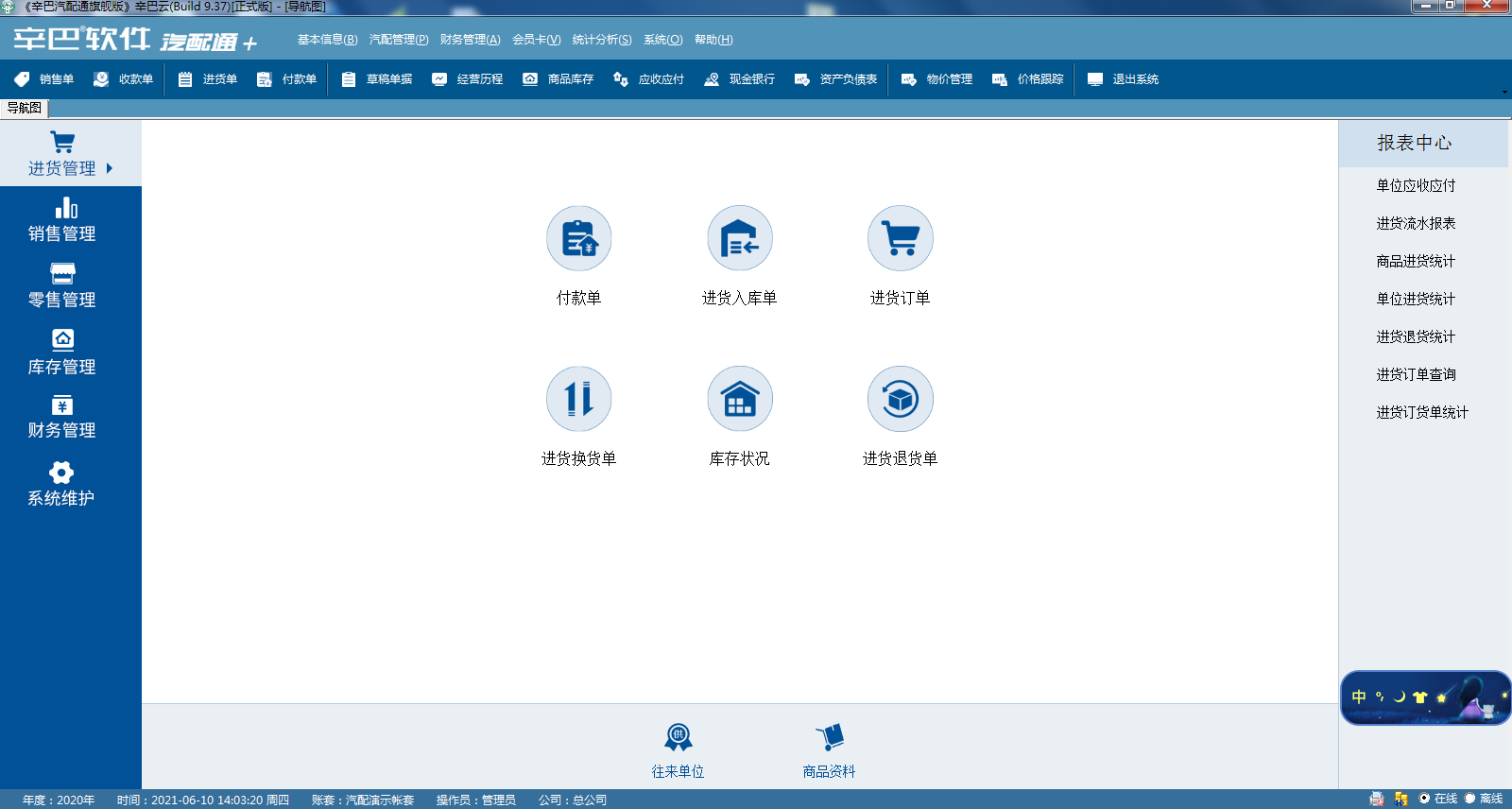
Task: Open 帮助(H) menu
Action: pos(713,40)
